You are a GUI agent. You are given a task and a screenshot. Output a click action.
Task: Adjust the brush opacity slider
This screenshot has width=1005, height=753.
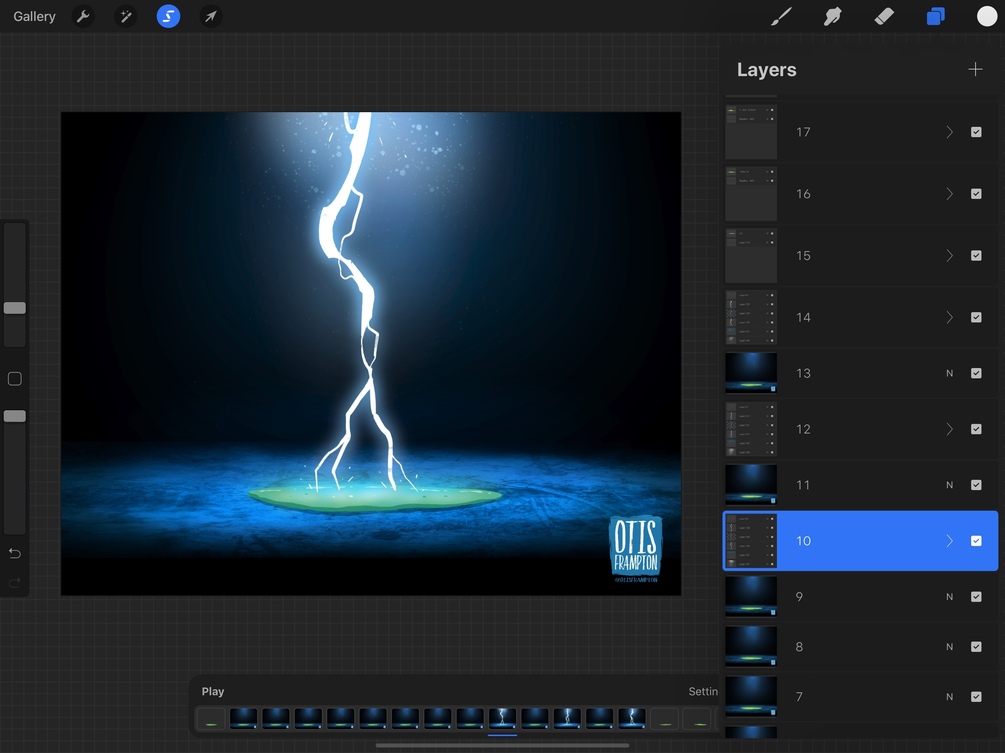pos(15,417)
